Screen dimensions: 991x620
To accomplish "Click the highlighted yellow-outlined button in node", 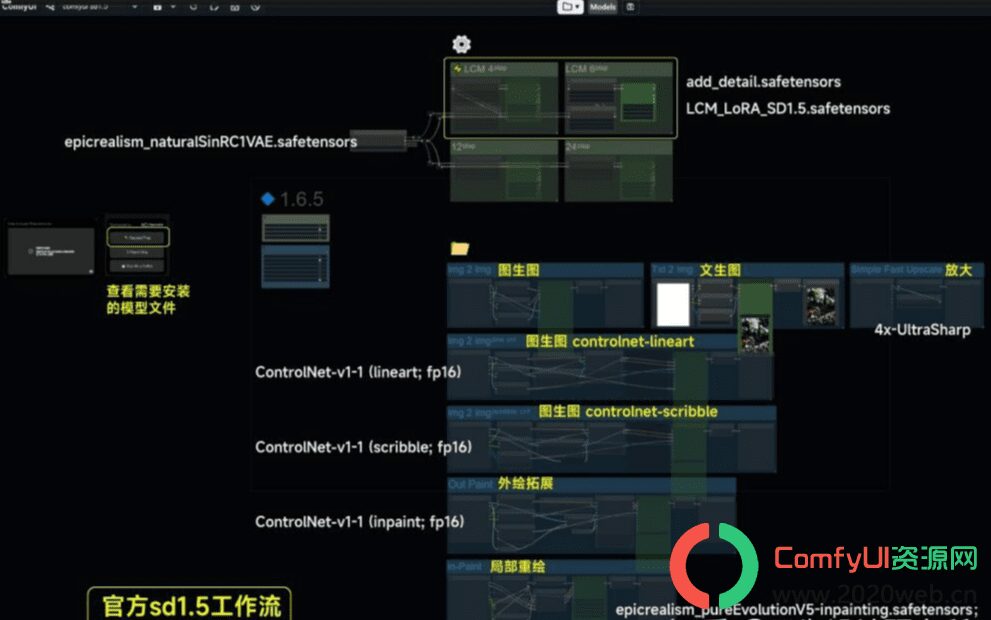I will point(138,238).
